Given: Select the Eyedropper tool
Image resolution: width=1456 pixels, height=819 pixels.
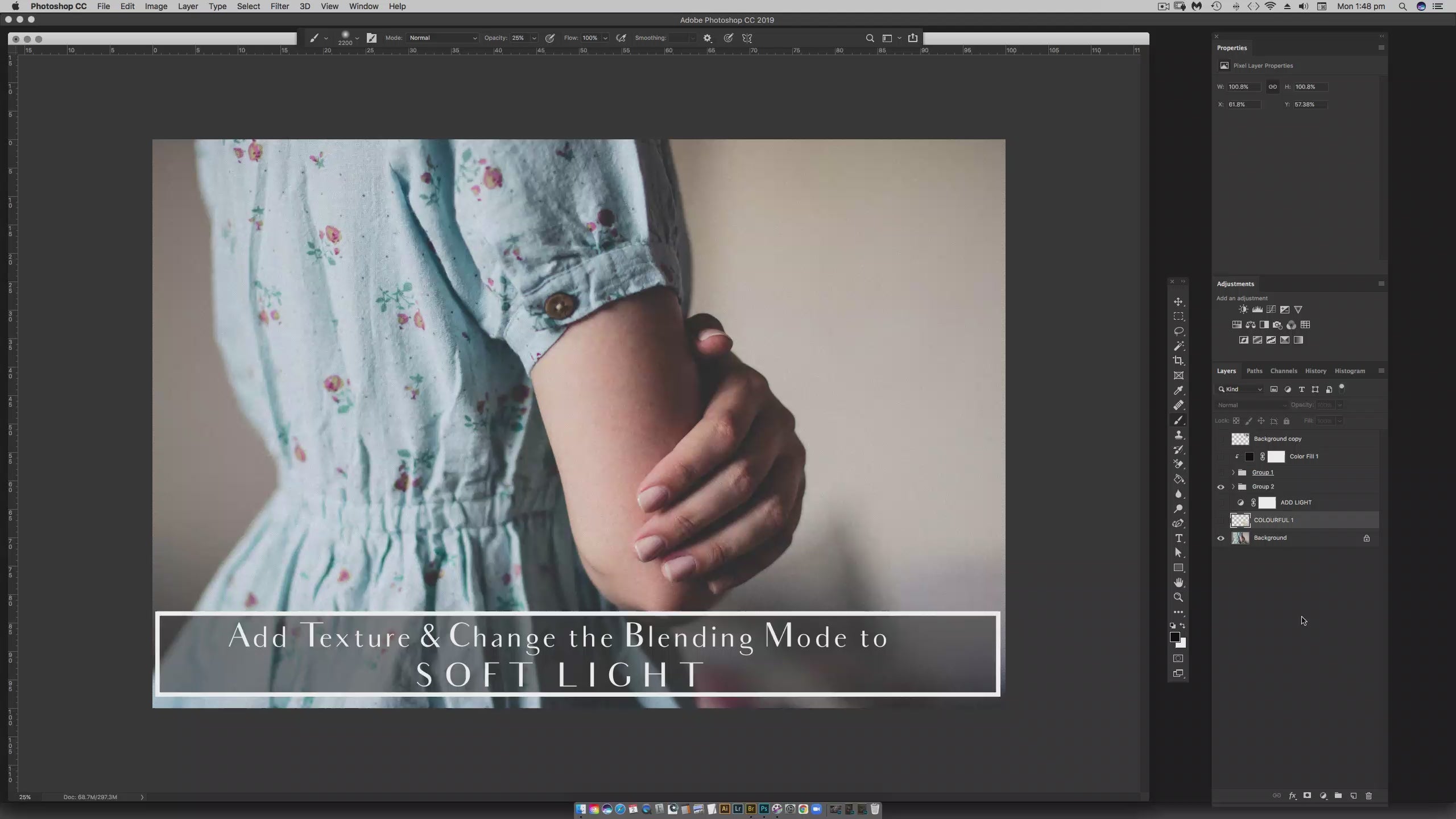Looking at the screenshot, I should [x=1178, y=390].
